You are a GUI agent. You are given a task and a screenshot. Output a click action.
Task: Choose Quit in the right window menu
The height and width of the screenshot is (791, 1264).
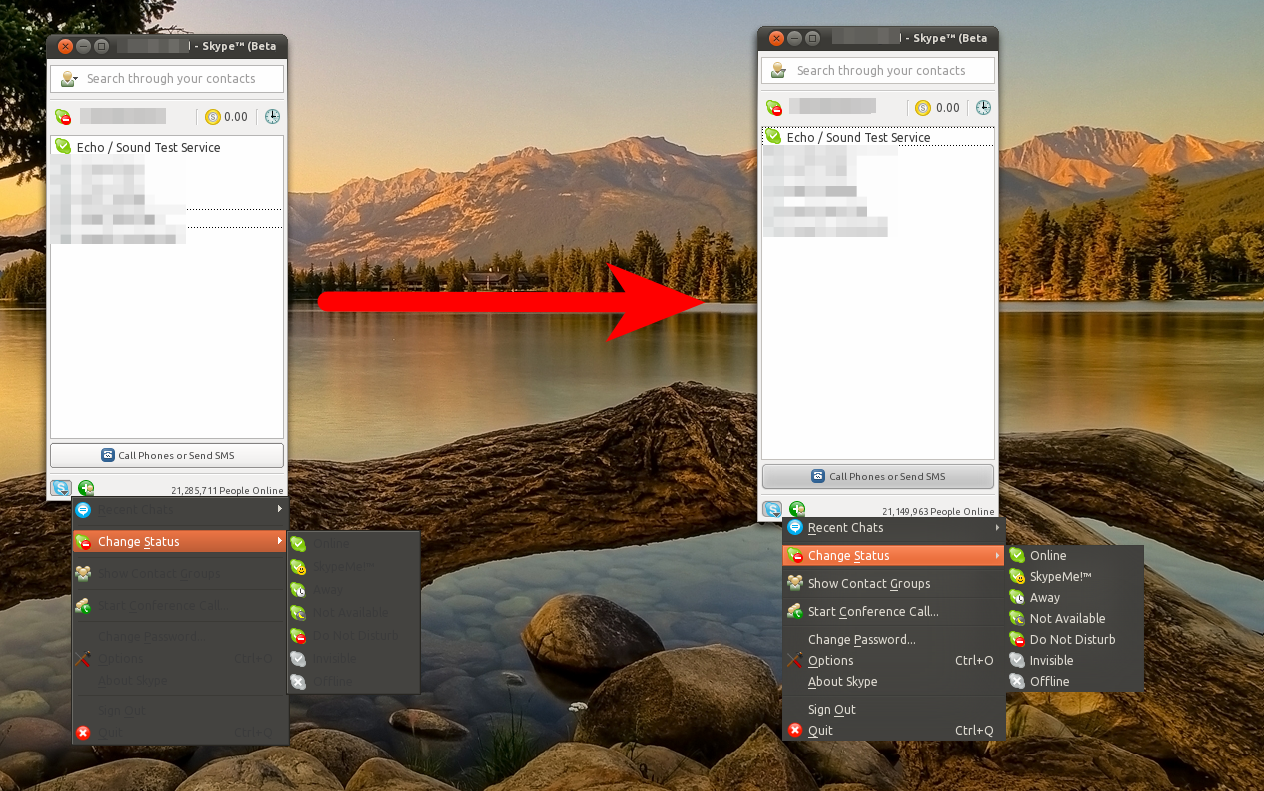click(894, 730)
